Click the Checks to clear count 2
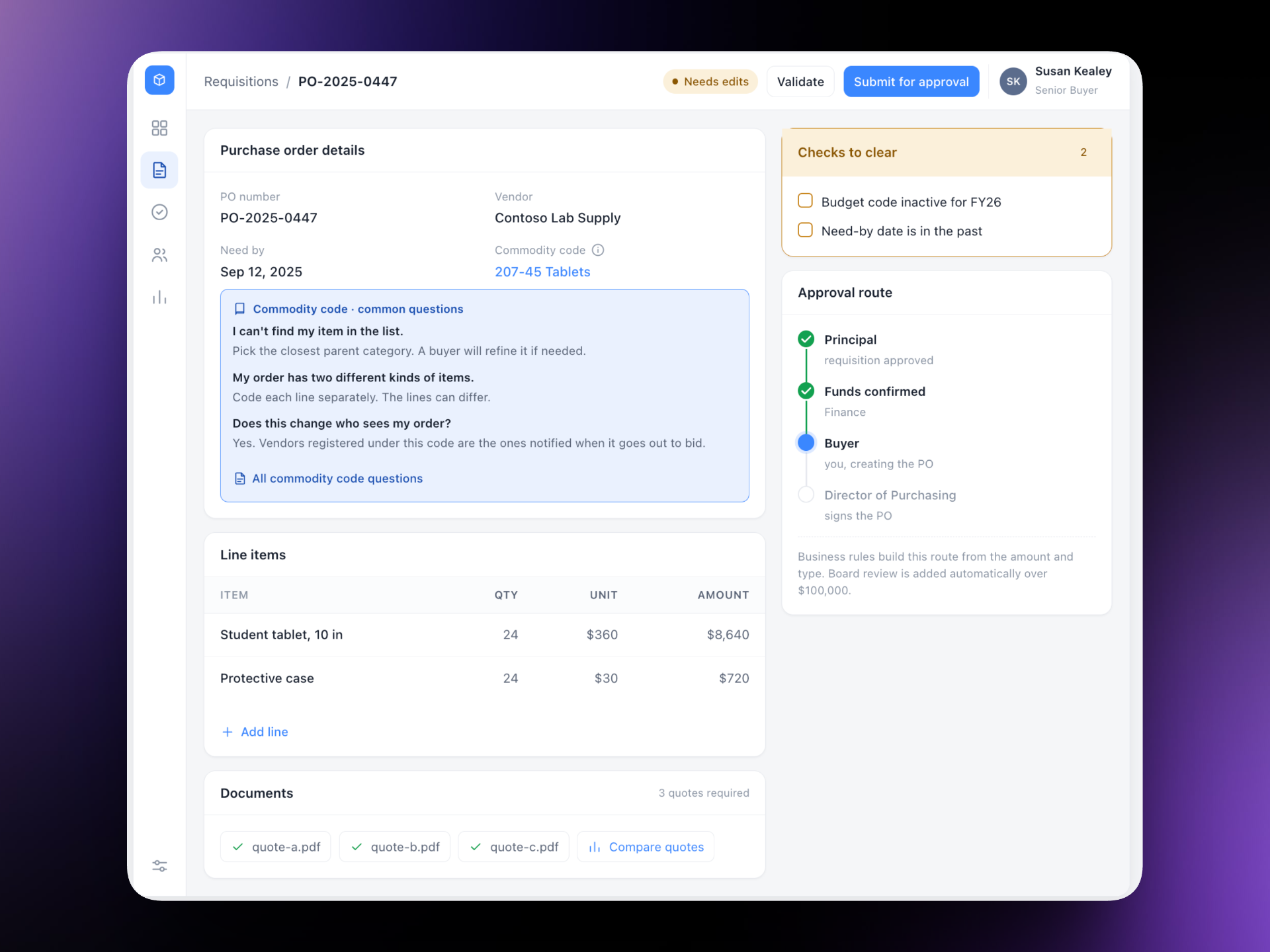Image resolution: width=1270 pixels, height=952 pixels. (1083, 152)
